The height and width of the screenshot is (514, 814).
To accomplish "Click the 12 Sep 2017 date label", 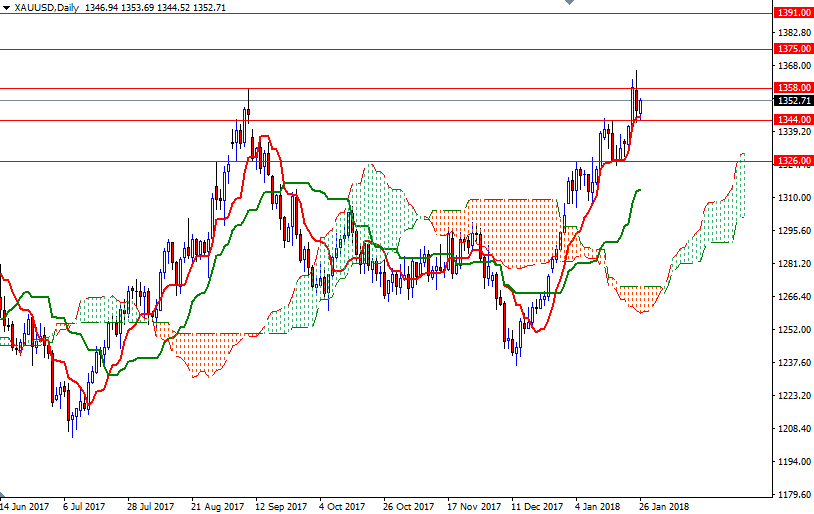I will (278, 506).
